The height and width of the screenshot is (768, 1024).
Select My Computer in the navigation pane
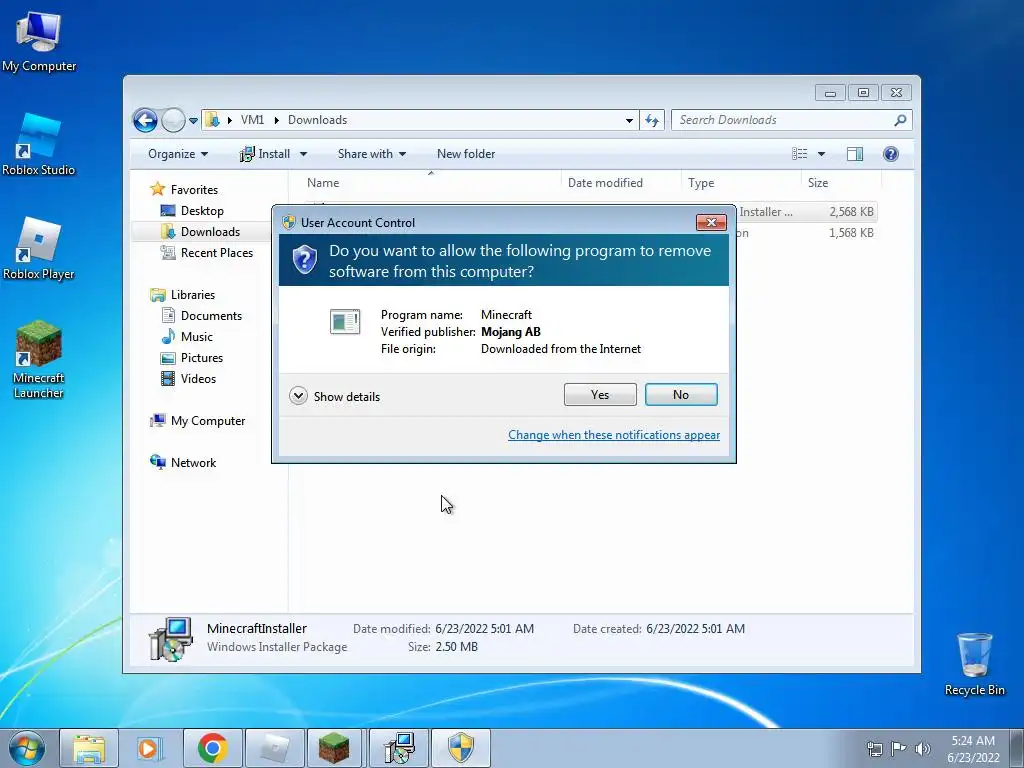click(x=198, y=421)
